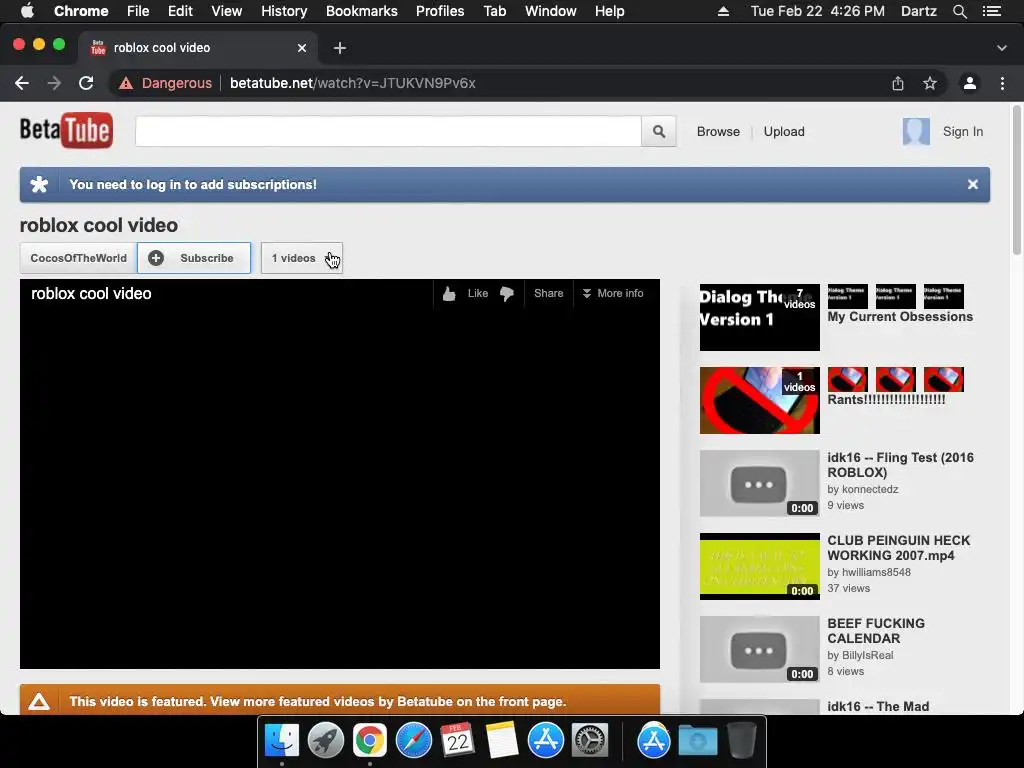Open Notes from the dock
The width and height of the screenshot is (1024, 768).
(502, 741)
